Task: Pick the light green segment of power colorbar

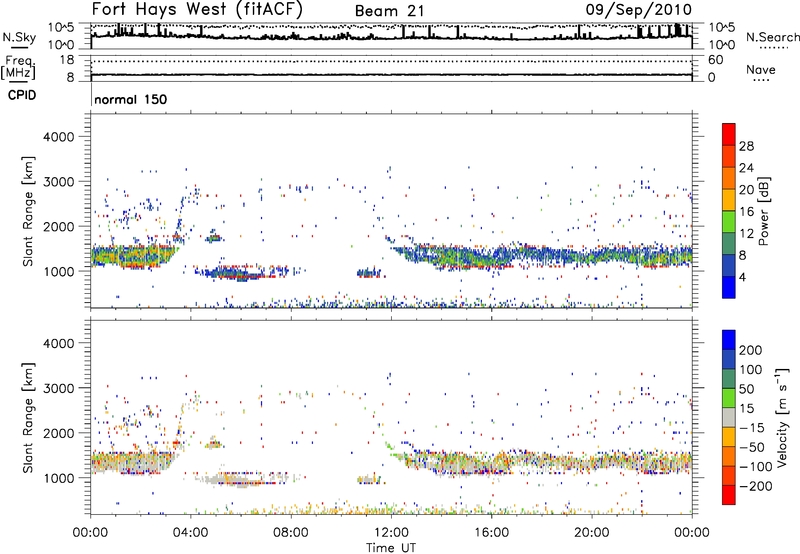Action: click(729, 222)
